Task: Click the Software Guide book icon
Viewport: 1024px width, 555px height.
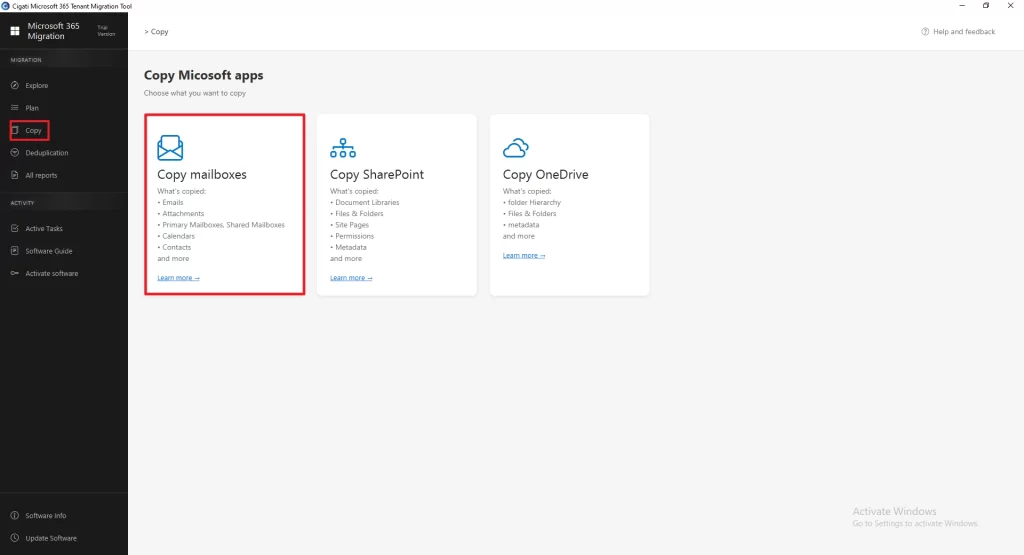Action: coord(14,251)
